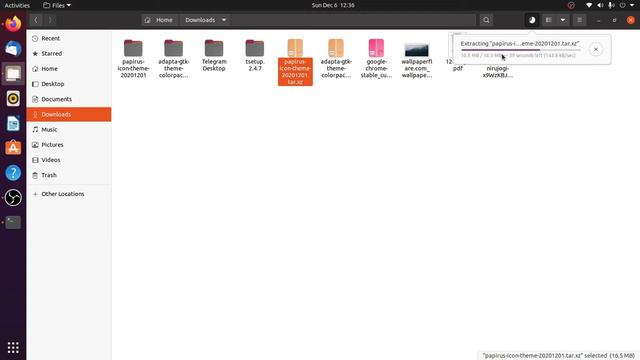Select the wallpaperflare.com wallpaper image

pos(416,59)
